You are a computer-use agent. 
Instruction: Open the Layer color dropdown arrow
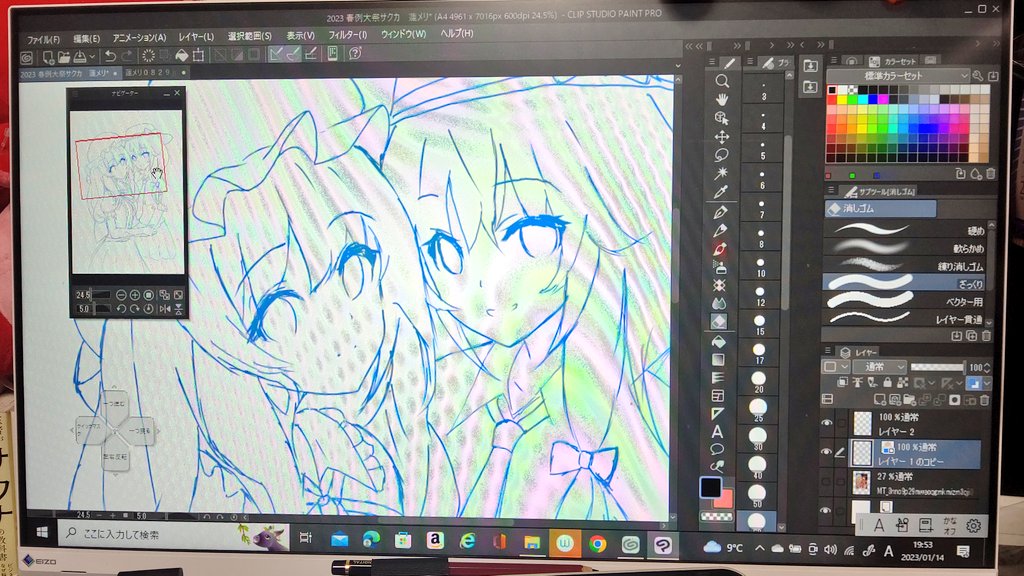tap(987, 383)
